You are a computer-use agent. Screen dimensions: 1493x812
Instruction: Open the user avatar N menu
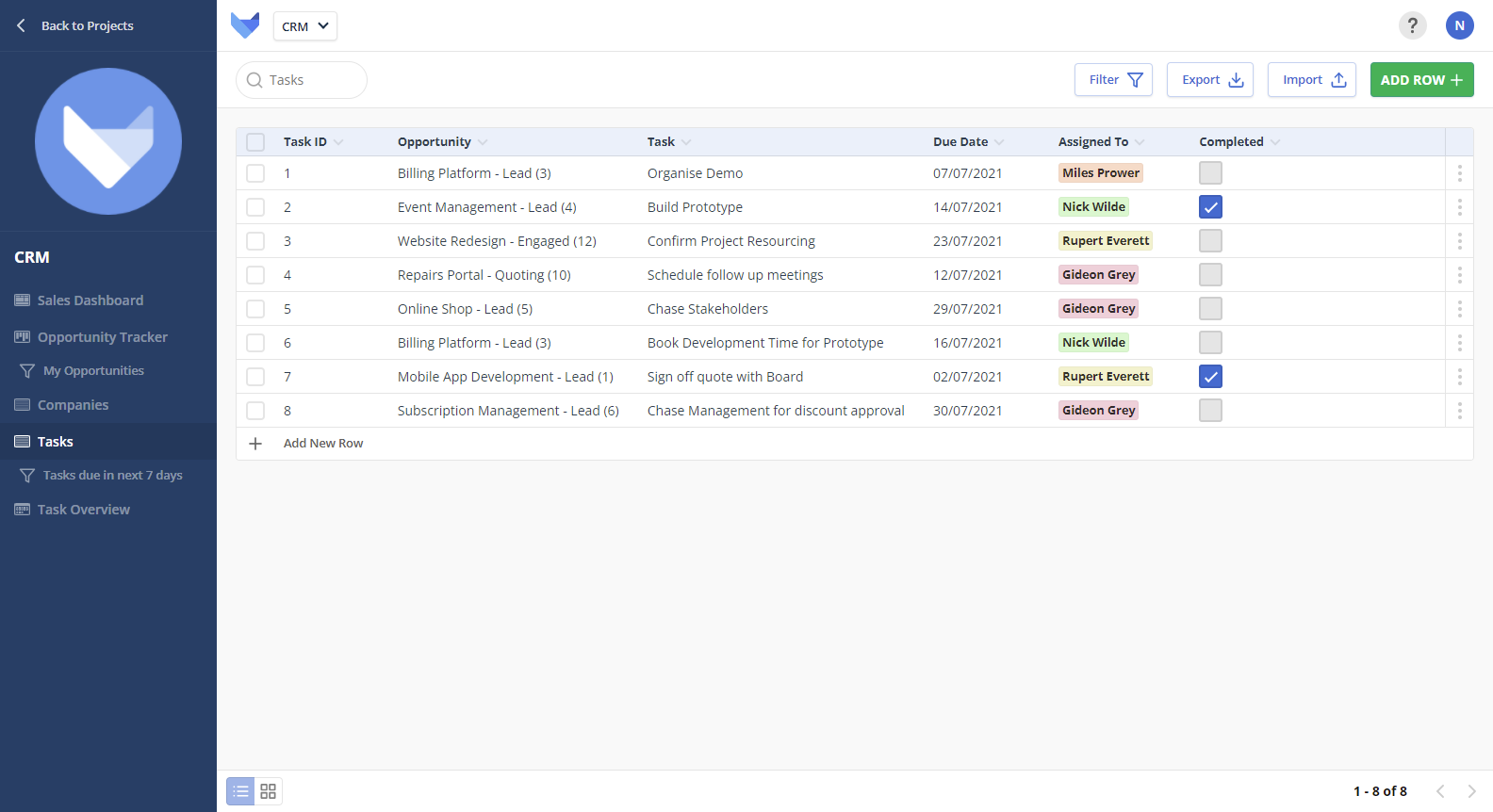1459,25
